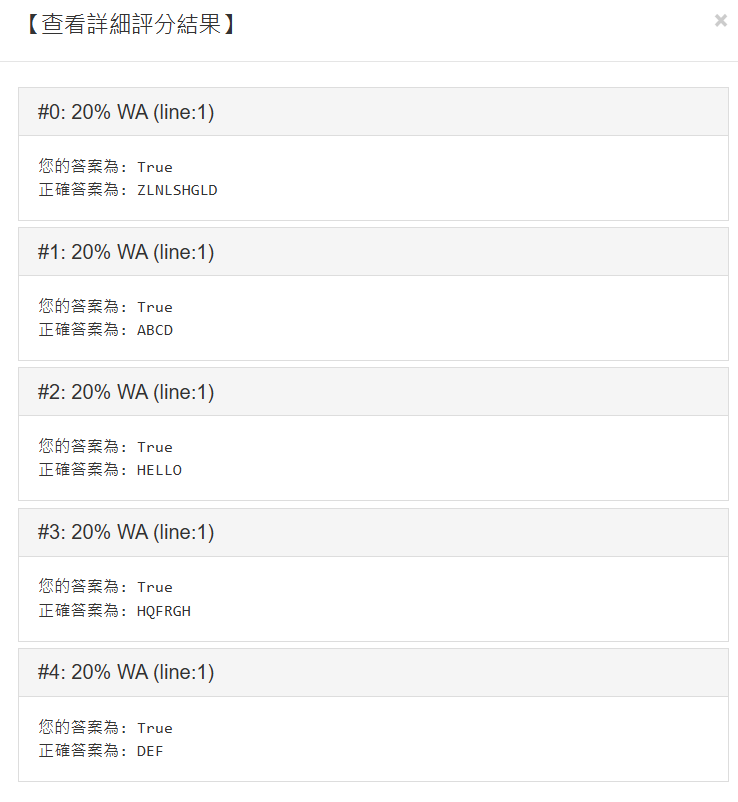Screen dimensions: 738x802
Task: Click the 查看詳細評分結果 dialog title
Action: click(x=129, y=24)
